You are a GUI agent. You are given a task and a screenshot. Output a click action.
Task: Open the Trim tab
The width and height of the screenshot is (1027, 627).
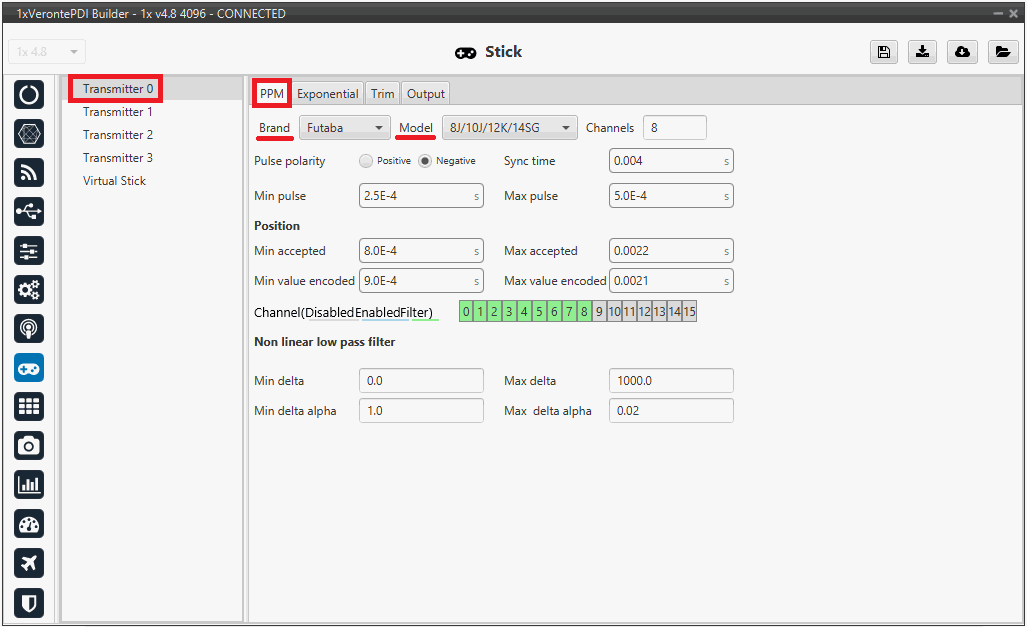(382, 94)
